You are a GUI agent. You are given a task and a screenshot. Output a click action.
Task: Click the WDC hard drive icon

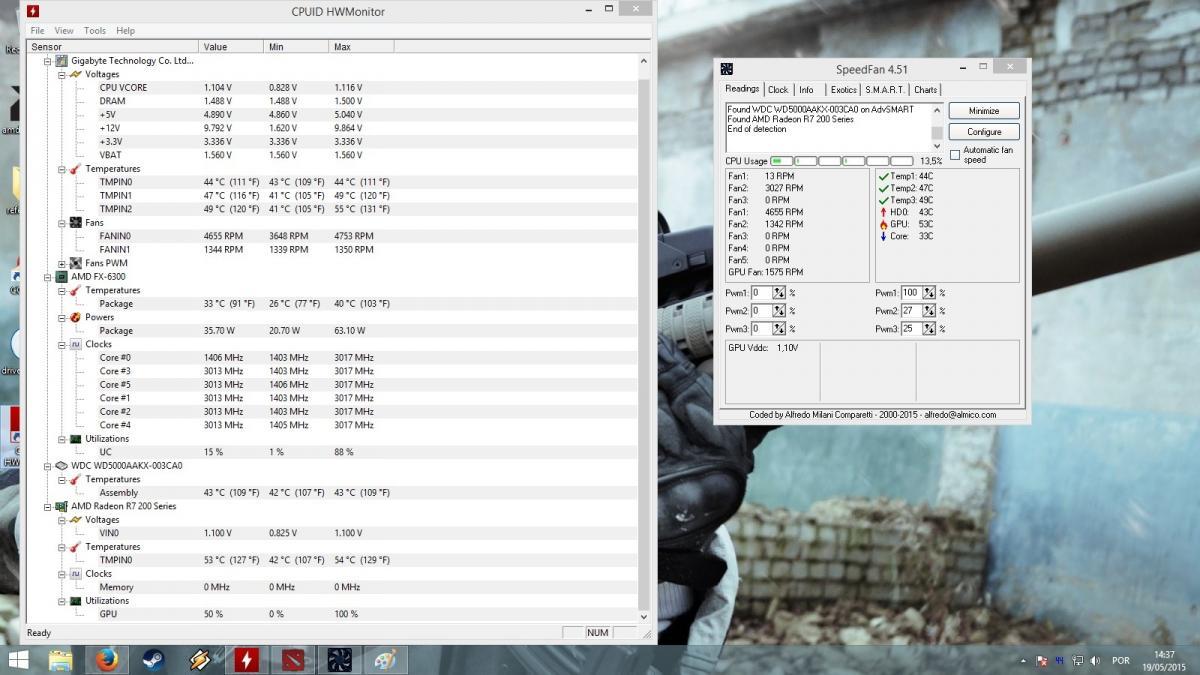point(61,465)
